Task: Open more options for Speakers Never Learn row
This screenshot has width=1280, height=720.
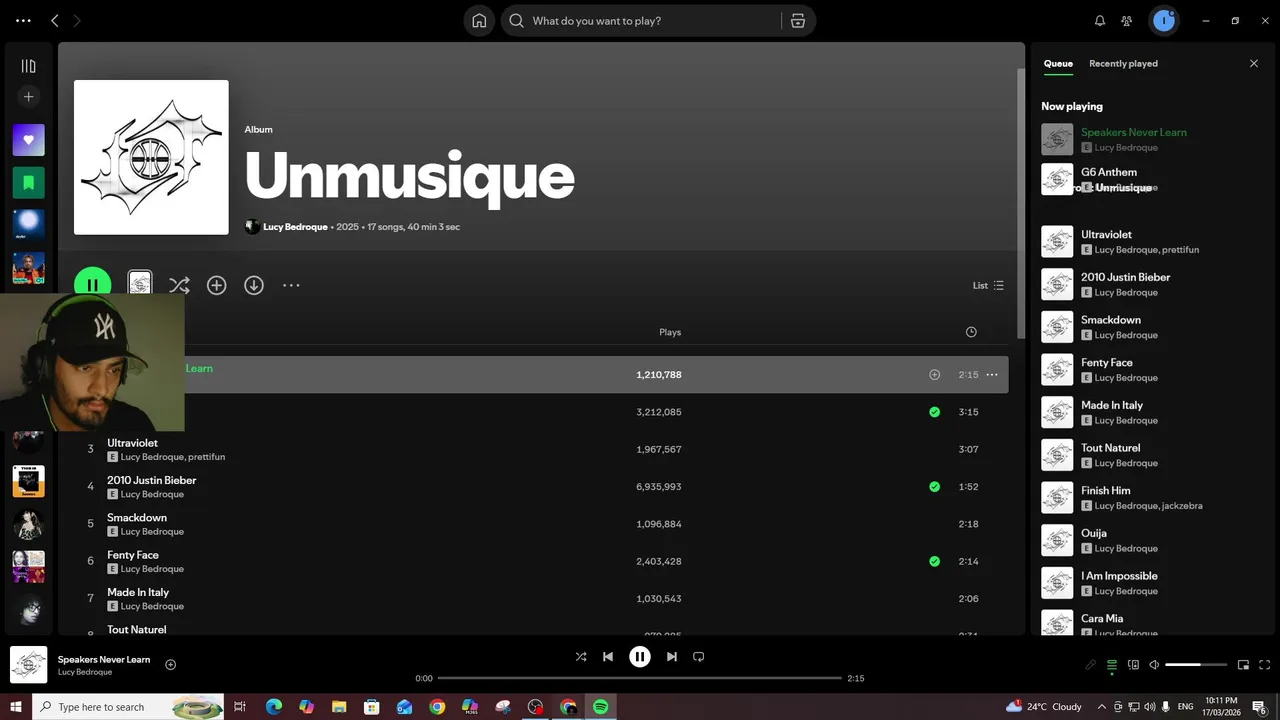Action: click(x=992, y=375)
